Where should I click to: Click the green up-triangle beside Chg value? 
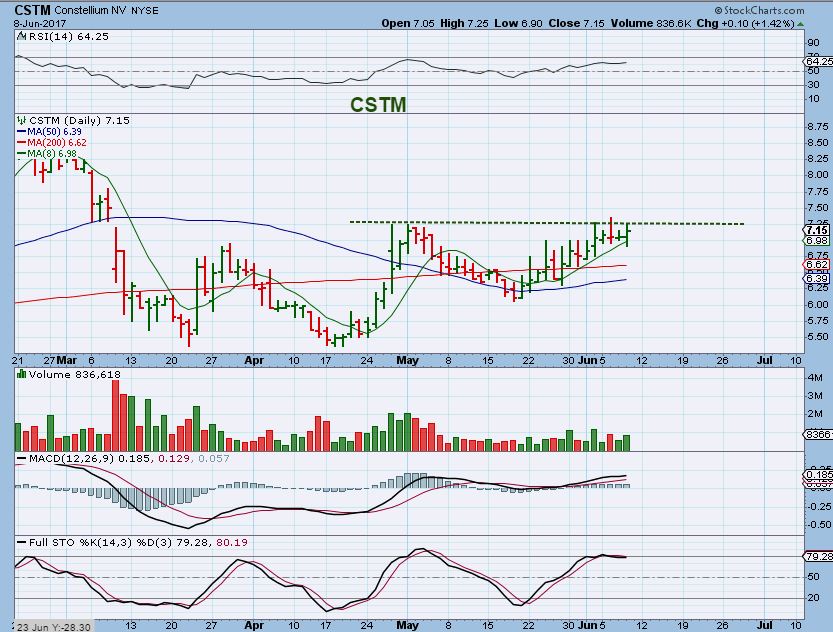tap(800, 24)
